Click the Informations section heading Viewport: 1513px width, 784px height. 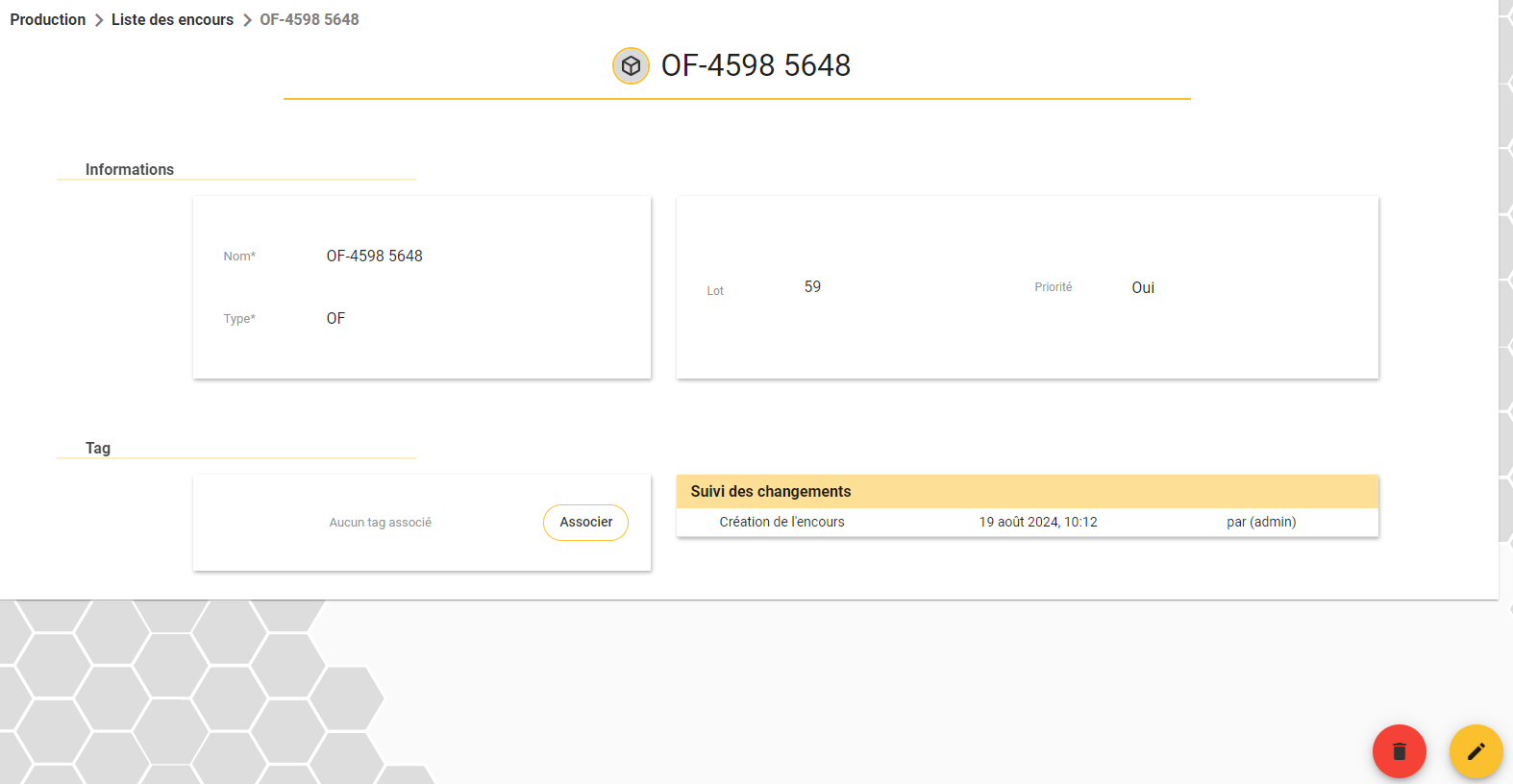click(130, 169)
